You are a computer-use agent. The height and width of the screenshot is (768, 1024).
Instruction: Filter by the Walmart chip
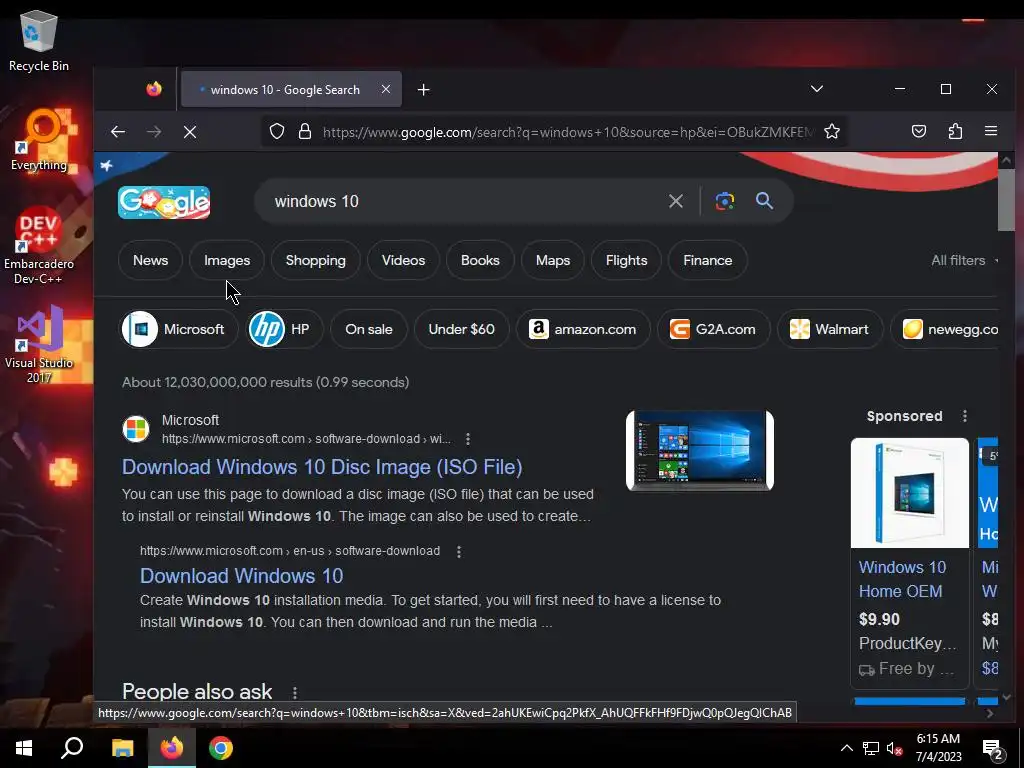pyautogui.click(x=829, y=329)
